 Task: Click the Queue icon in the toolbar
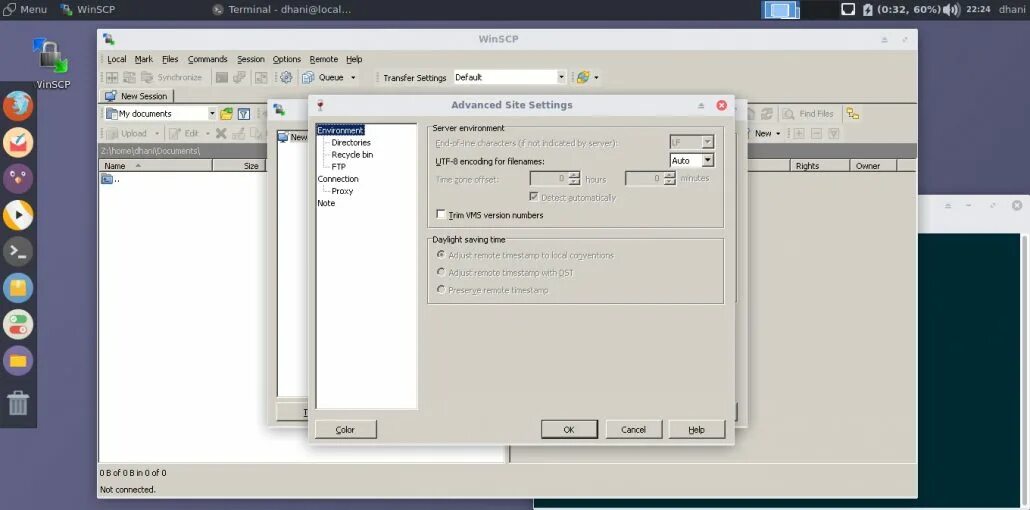(x=308, y=78)
